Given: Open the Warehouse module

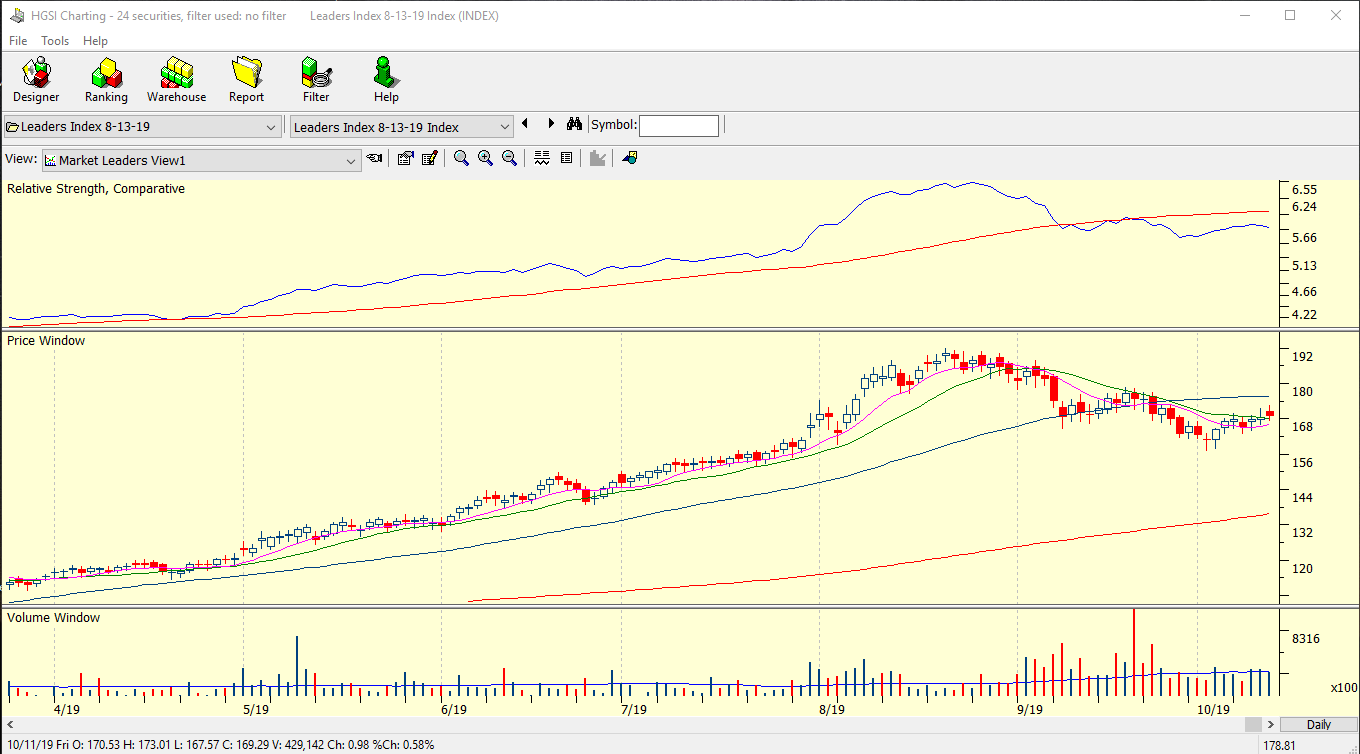Looking at the screenshot, I should pyautogui.click(x=177, y=80).
